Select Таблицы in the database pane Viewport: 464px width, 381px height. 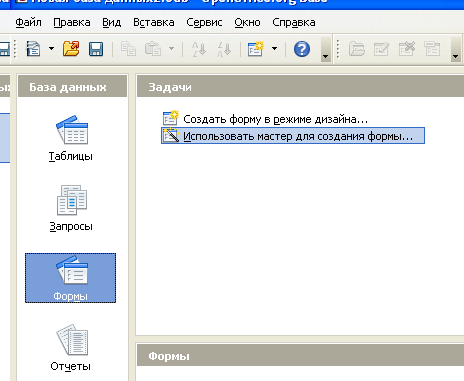coord(71,138)
